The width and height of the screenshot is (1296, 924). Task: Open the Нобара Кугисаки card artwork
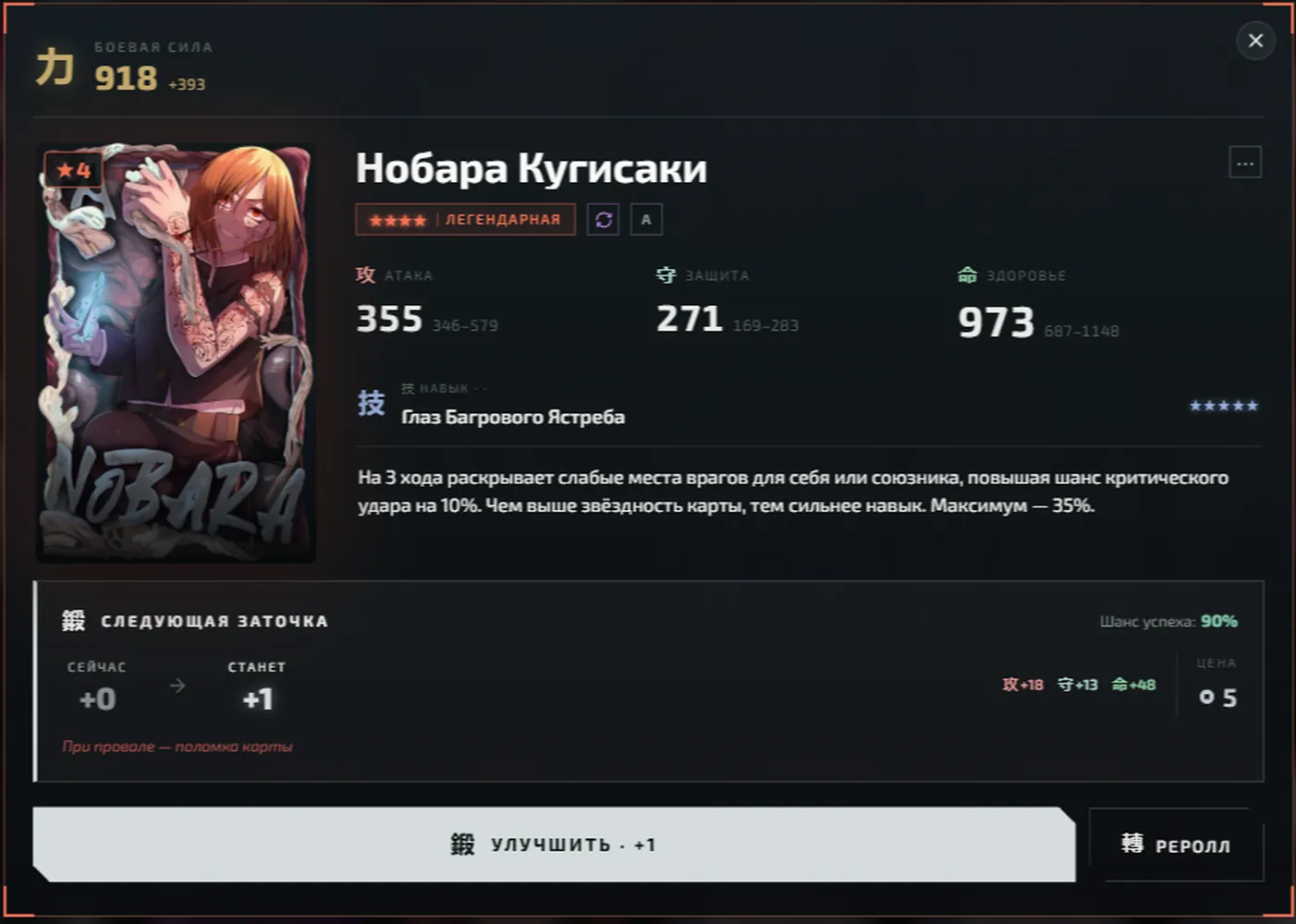click(176, 353)
